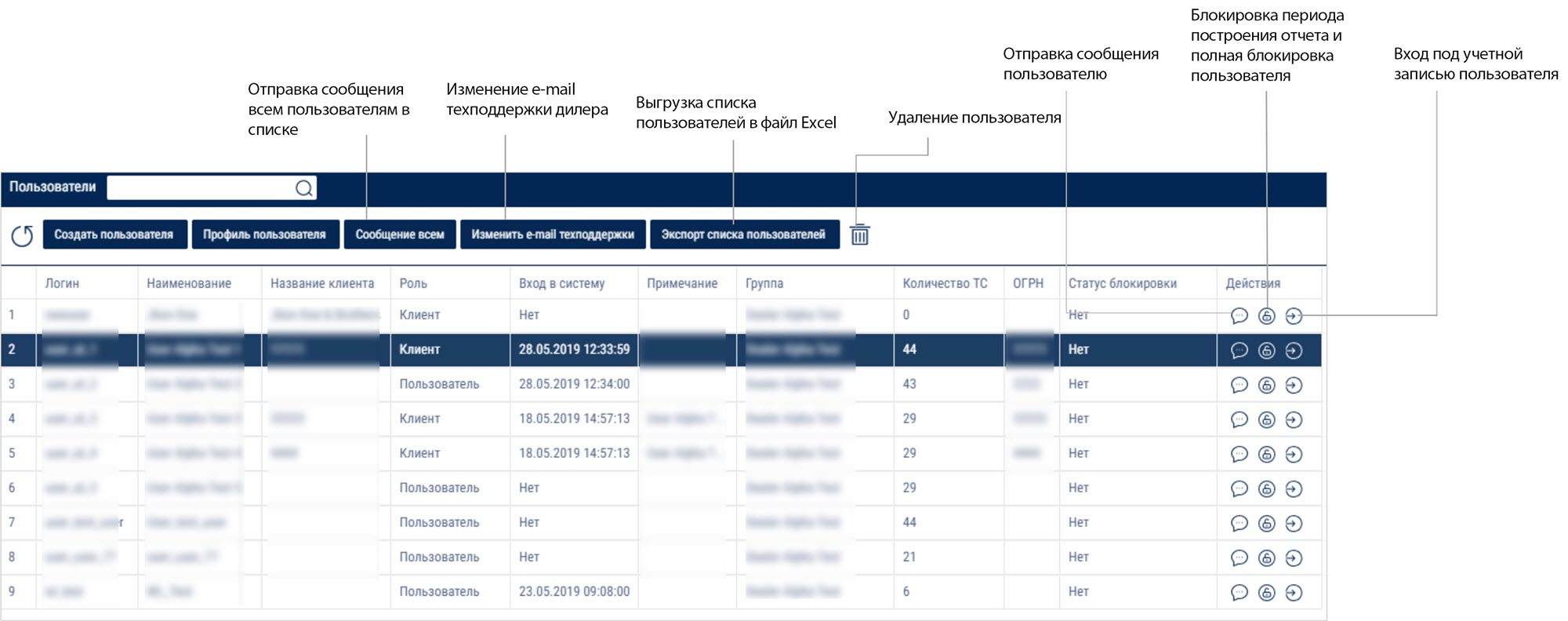Open Профиль пользователя
This screenshot has height=621, width=1568.
[265, 234]
